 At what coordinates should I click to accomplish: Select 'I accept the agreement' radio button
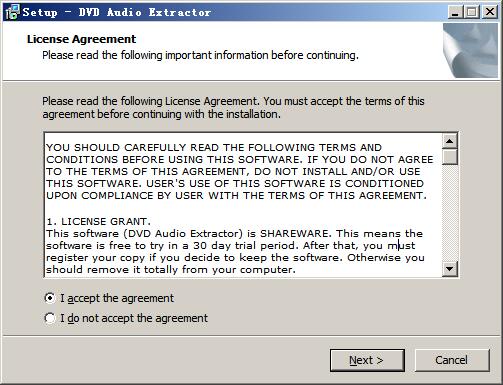(50, 298)
